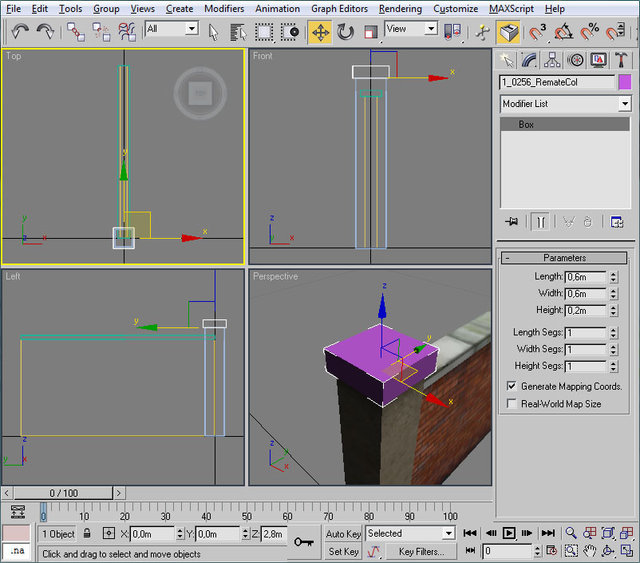Toggle the selection lock padlock

pyautogui.click(x=87, y=534)
